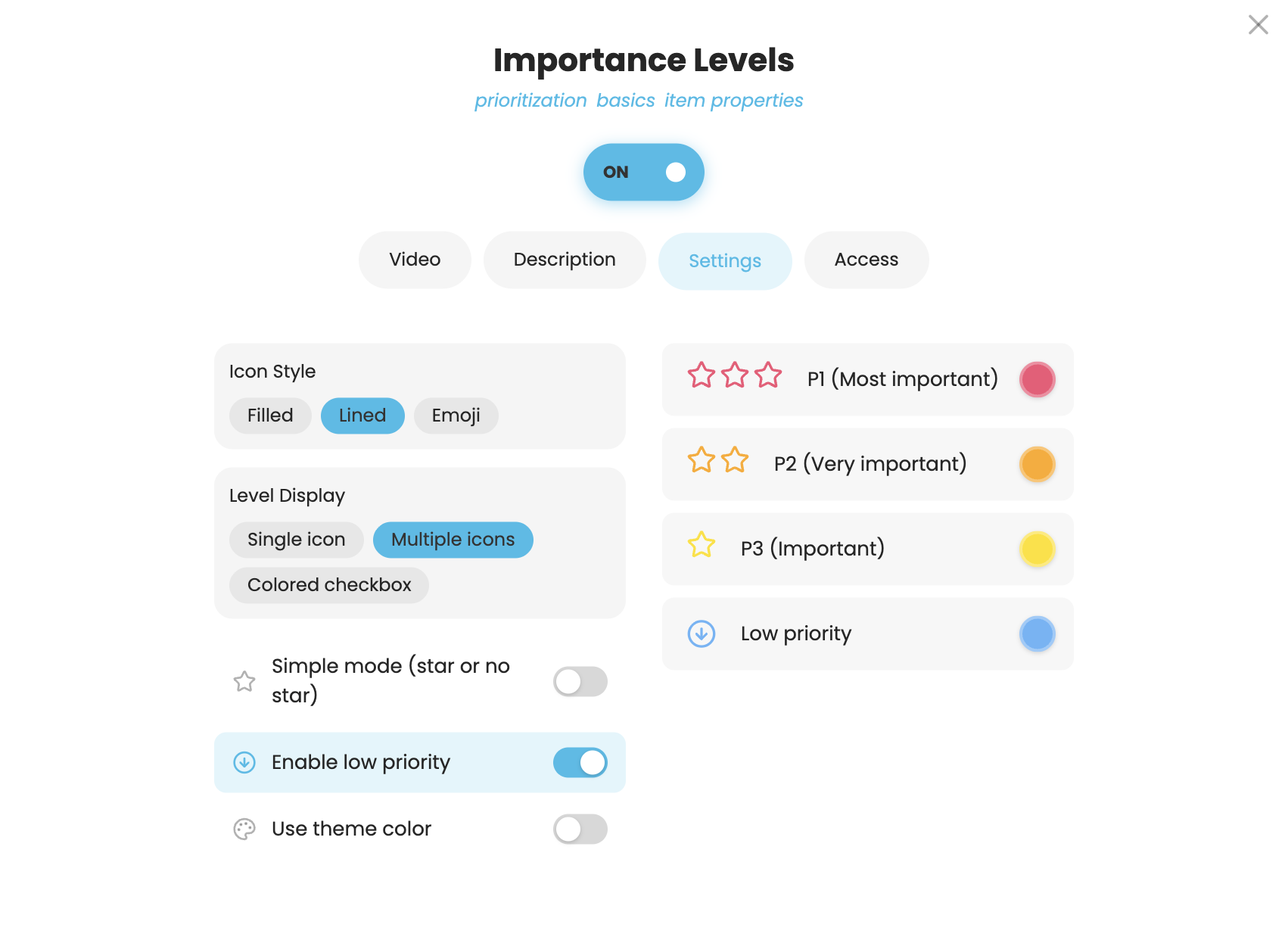Screen dimensions: 1288x940
Task: Click the two orange stars beside P2
Action: coord(717,460)
